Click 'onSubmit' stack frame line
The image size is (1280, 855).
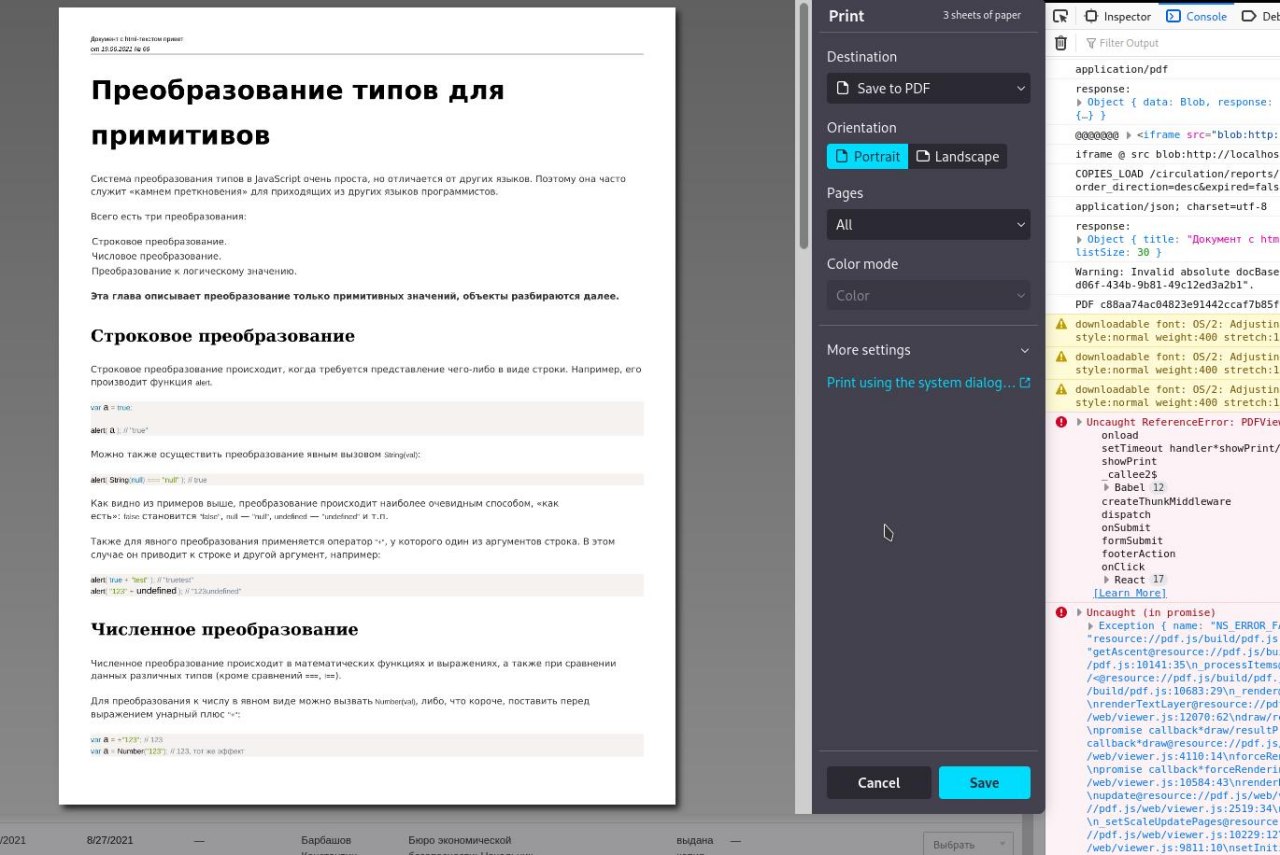coord(1126,527)
